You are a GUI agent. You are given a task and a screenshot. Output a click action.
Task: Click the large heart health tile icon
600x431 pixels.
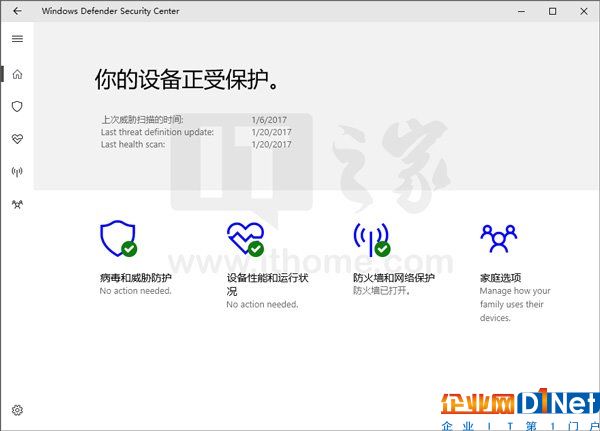pyautogui.click(x=245, y=239)
